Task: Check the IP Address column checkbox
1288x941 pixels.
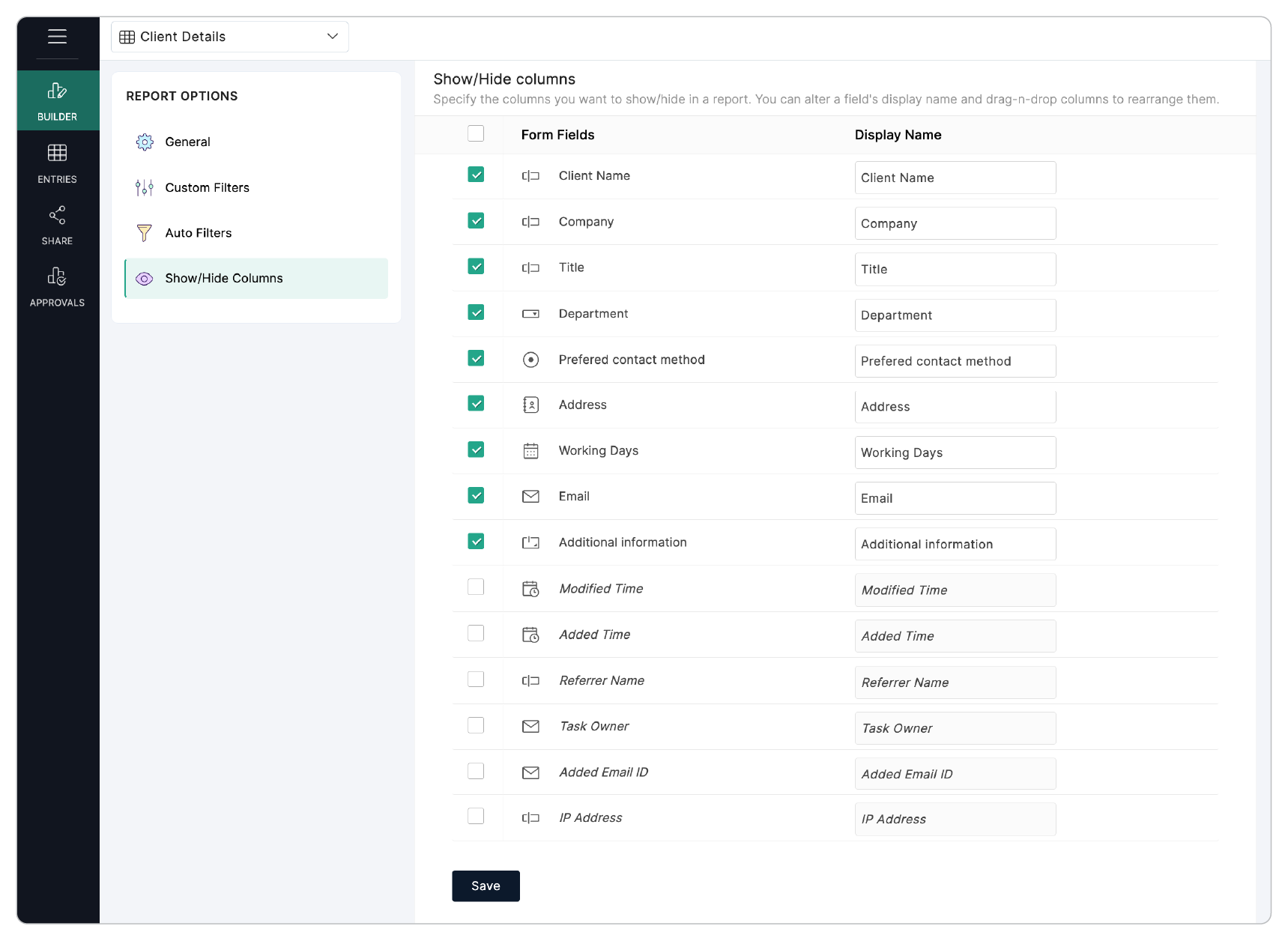Action: point(476,817)
